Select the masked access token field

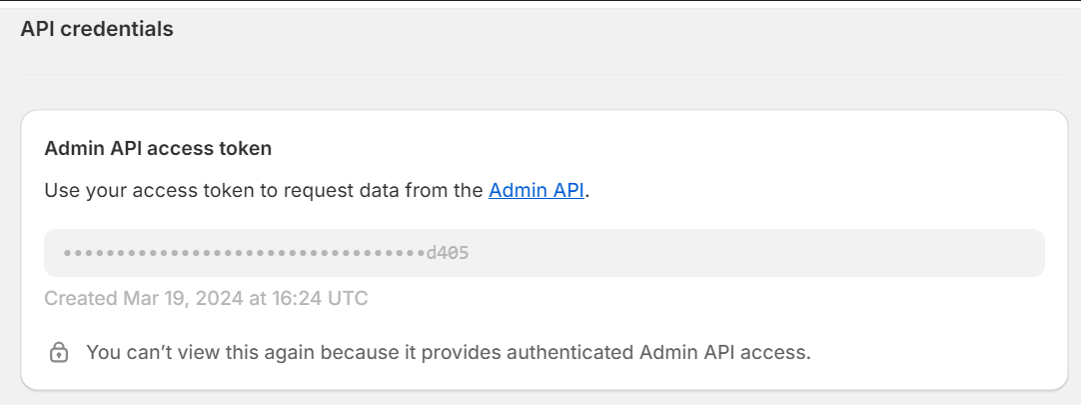(544, 253)
